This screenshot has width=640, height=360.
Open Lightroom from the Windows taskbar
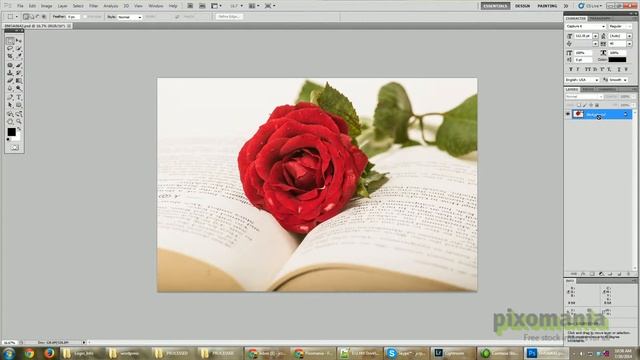[453, 353]
